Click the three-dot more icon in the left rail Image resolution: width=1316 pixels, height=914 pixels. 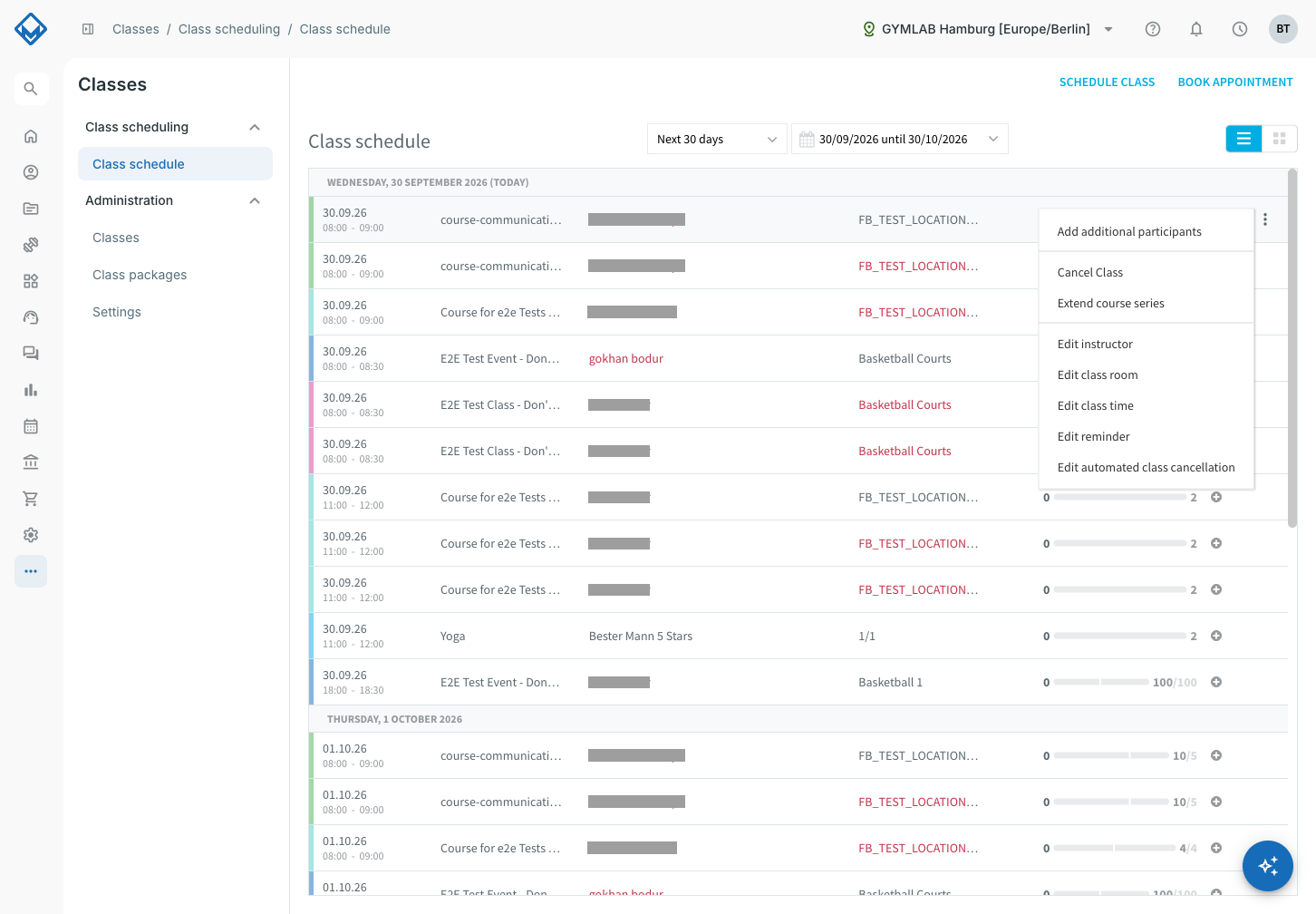point(31,571)
